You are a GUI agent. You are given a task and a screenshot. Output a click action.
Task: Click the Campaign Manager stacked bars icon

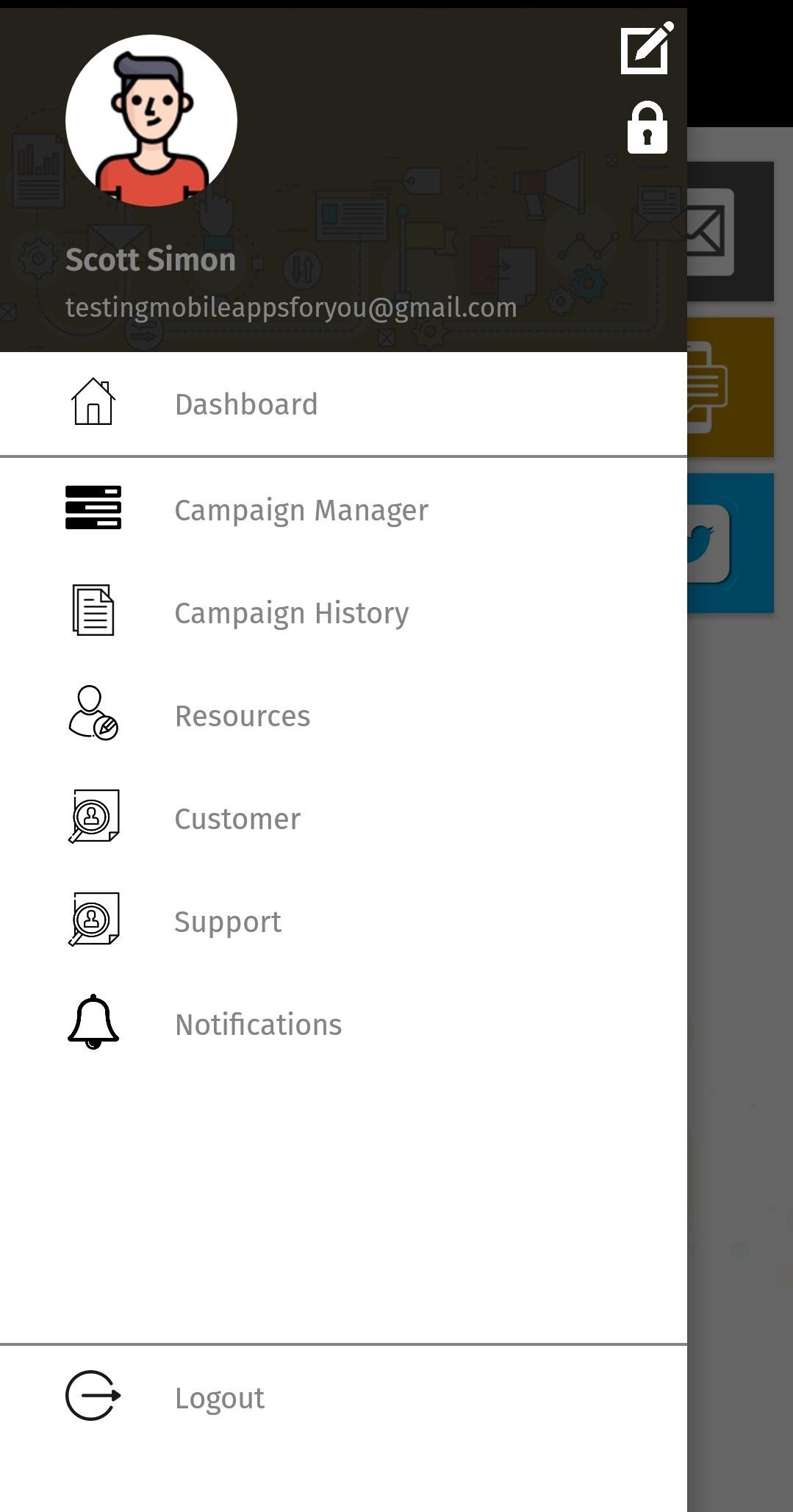93,508
